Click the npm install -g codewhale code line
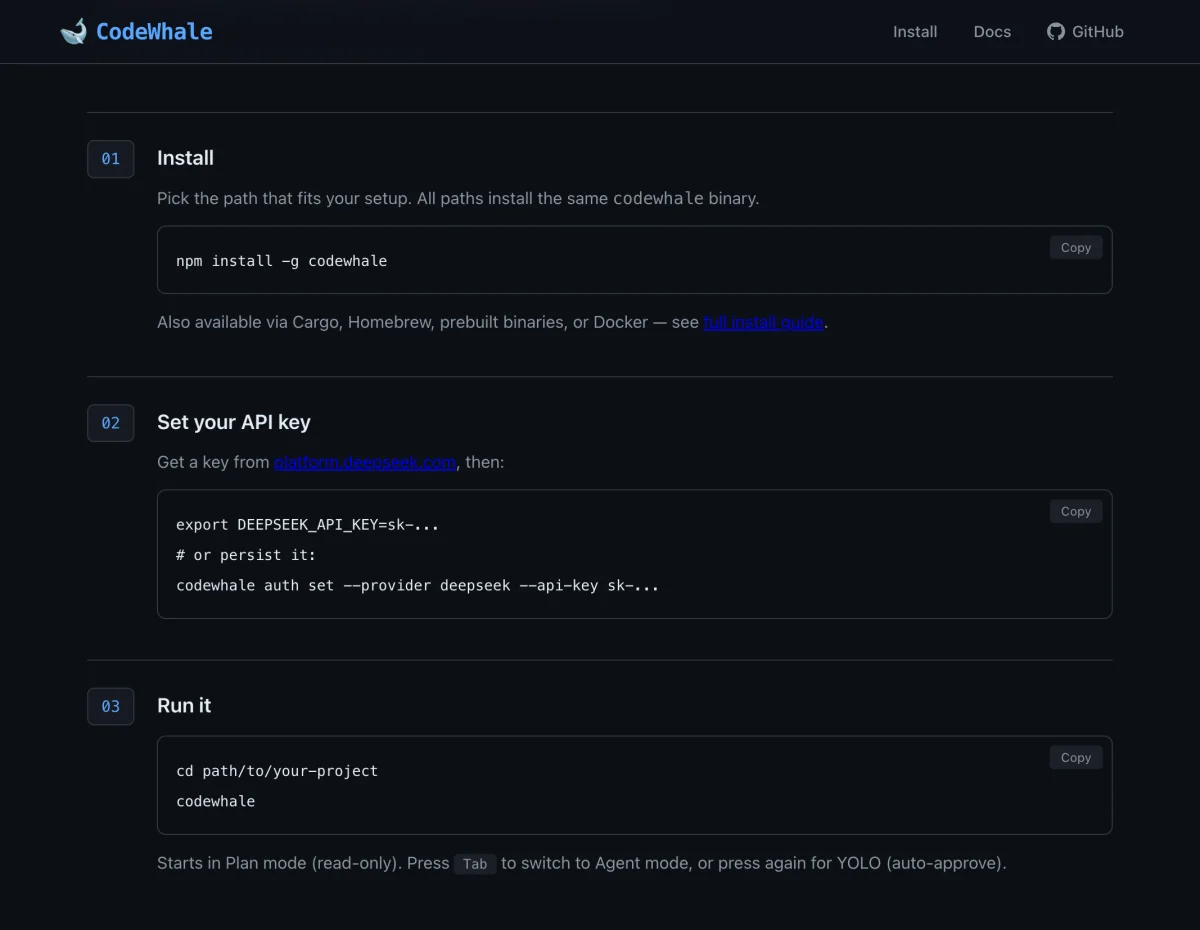The height and width of the screenshot is (930, 1200). [x=281, y=261]
